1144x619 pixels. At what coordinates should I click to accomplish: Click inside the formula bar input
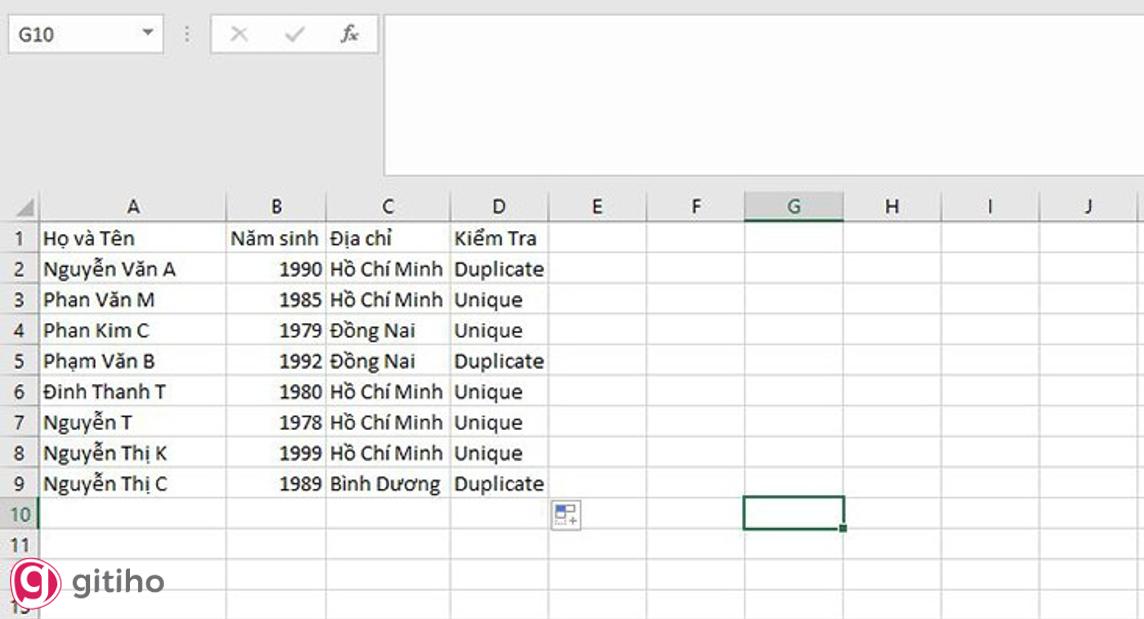760,95
